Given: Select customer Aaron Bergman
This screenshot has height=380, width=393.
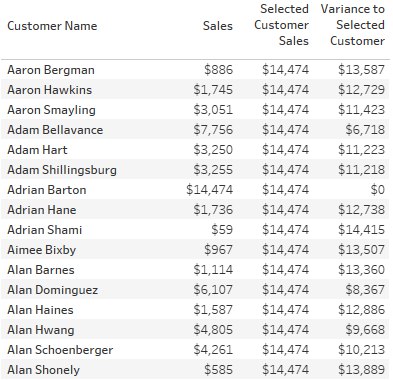Looking at the screenshot, I should (x=51, y=70).
